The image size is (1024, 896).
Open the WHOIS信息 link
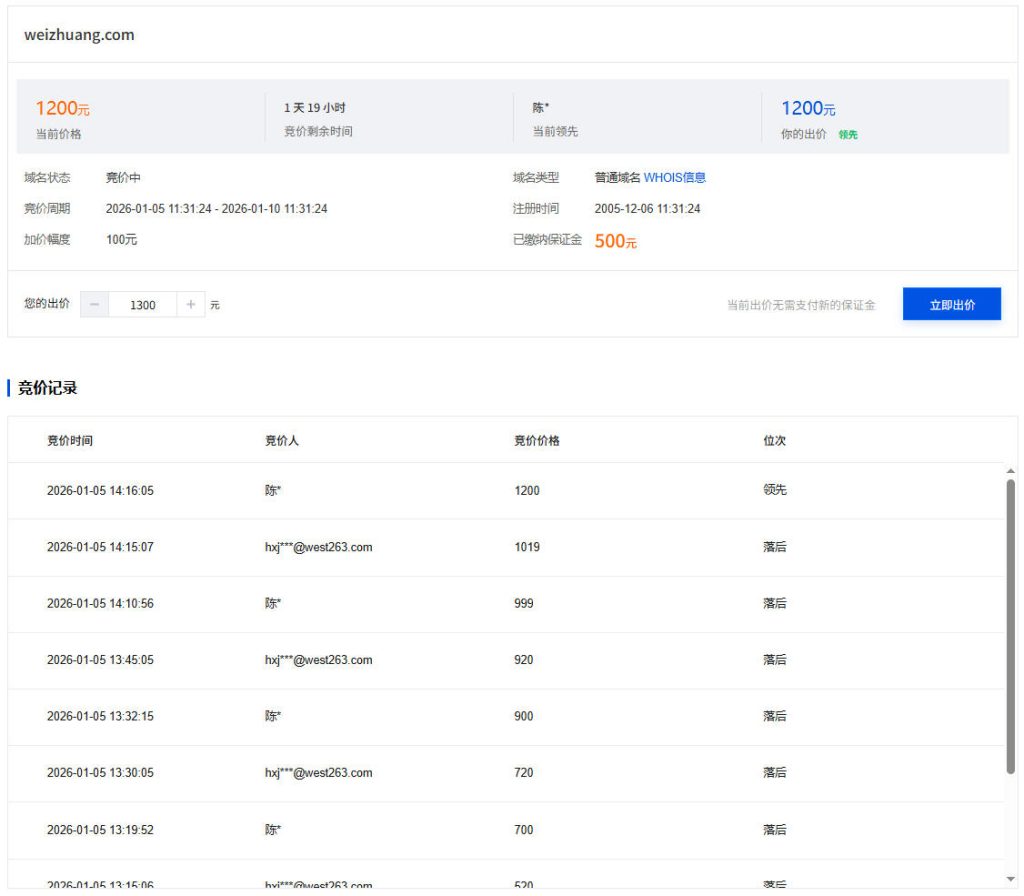[x=674, y=178]
